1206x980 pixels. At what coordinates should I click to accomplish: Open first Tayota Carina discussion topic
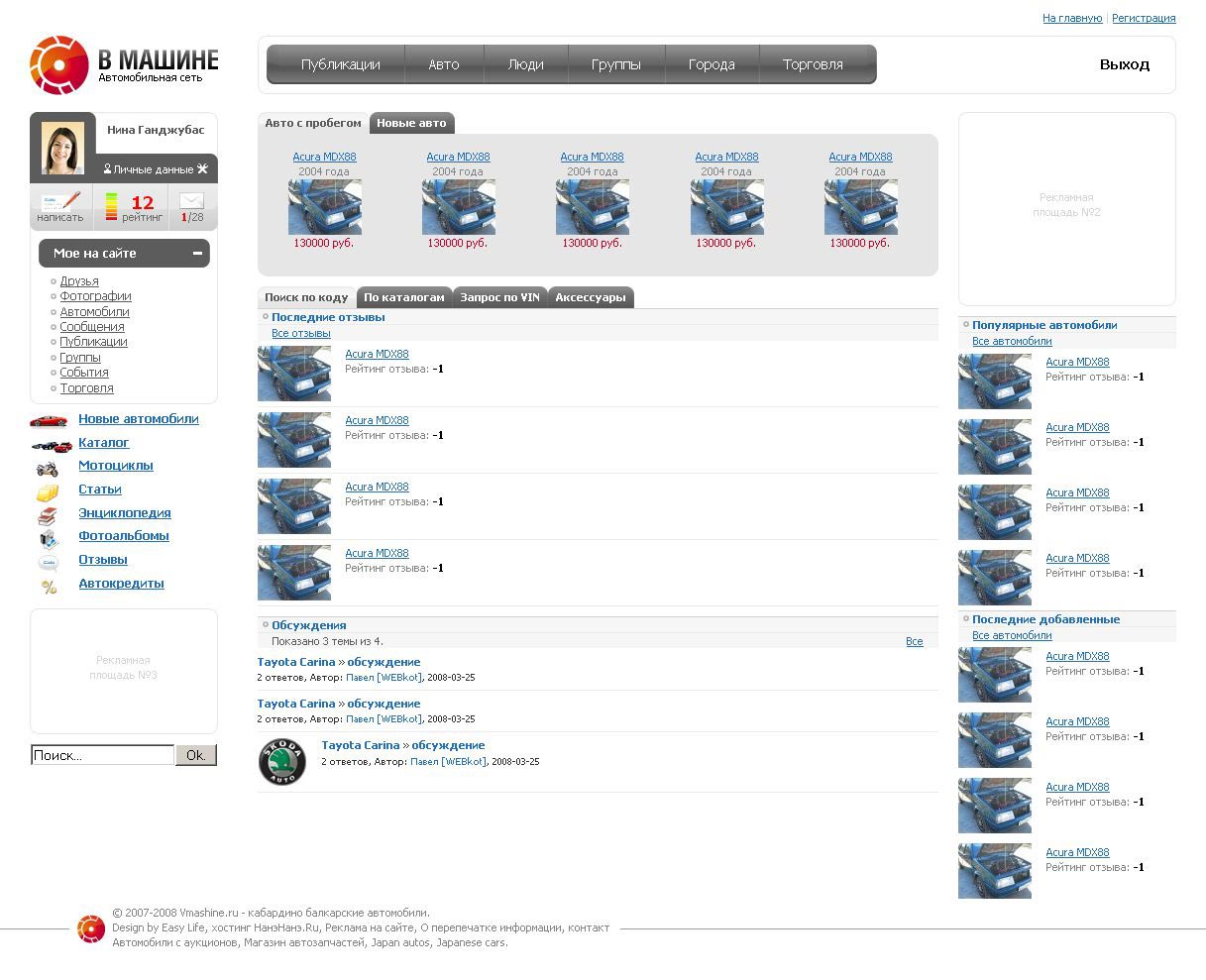(x=339, y=662)
